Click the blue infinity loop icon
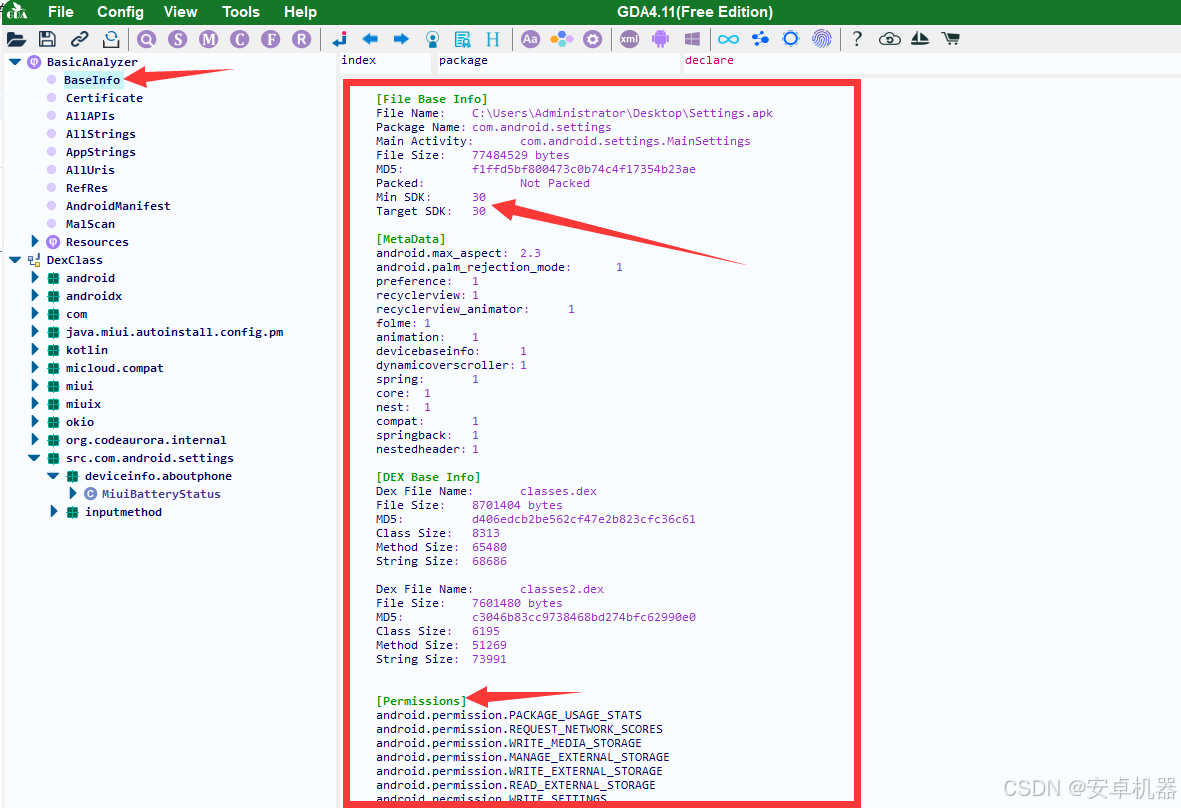 tap(728, 39)
